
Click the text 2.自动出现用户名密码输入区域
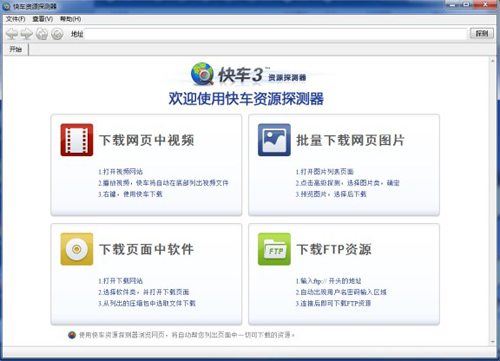click(341, 292)
